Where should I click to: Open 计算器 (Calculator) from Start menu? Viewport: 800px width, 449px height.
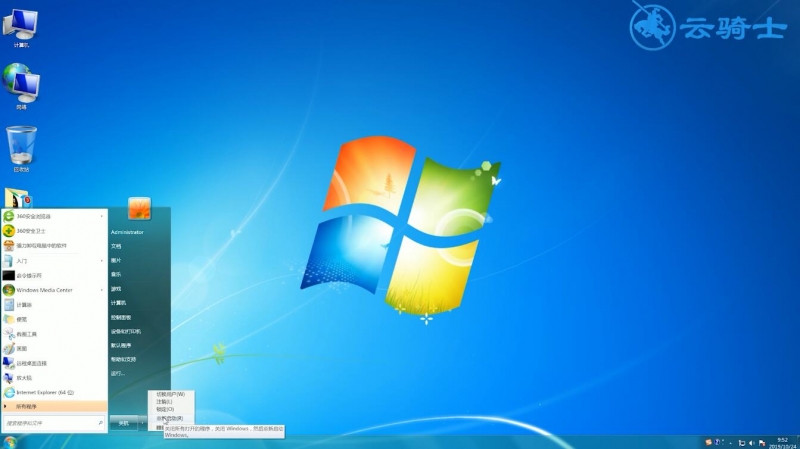[x=54, y=305]
